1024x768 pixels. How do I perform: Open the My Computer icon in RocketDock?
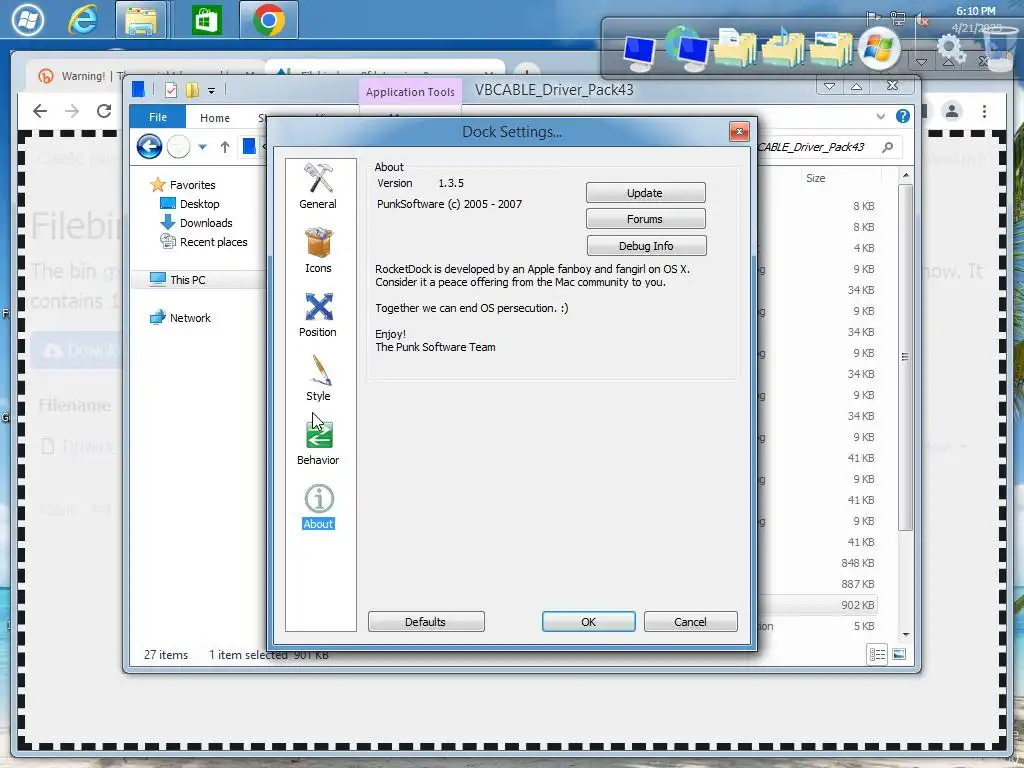pos(639,52)
